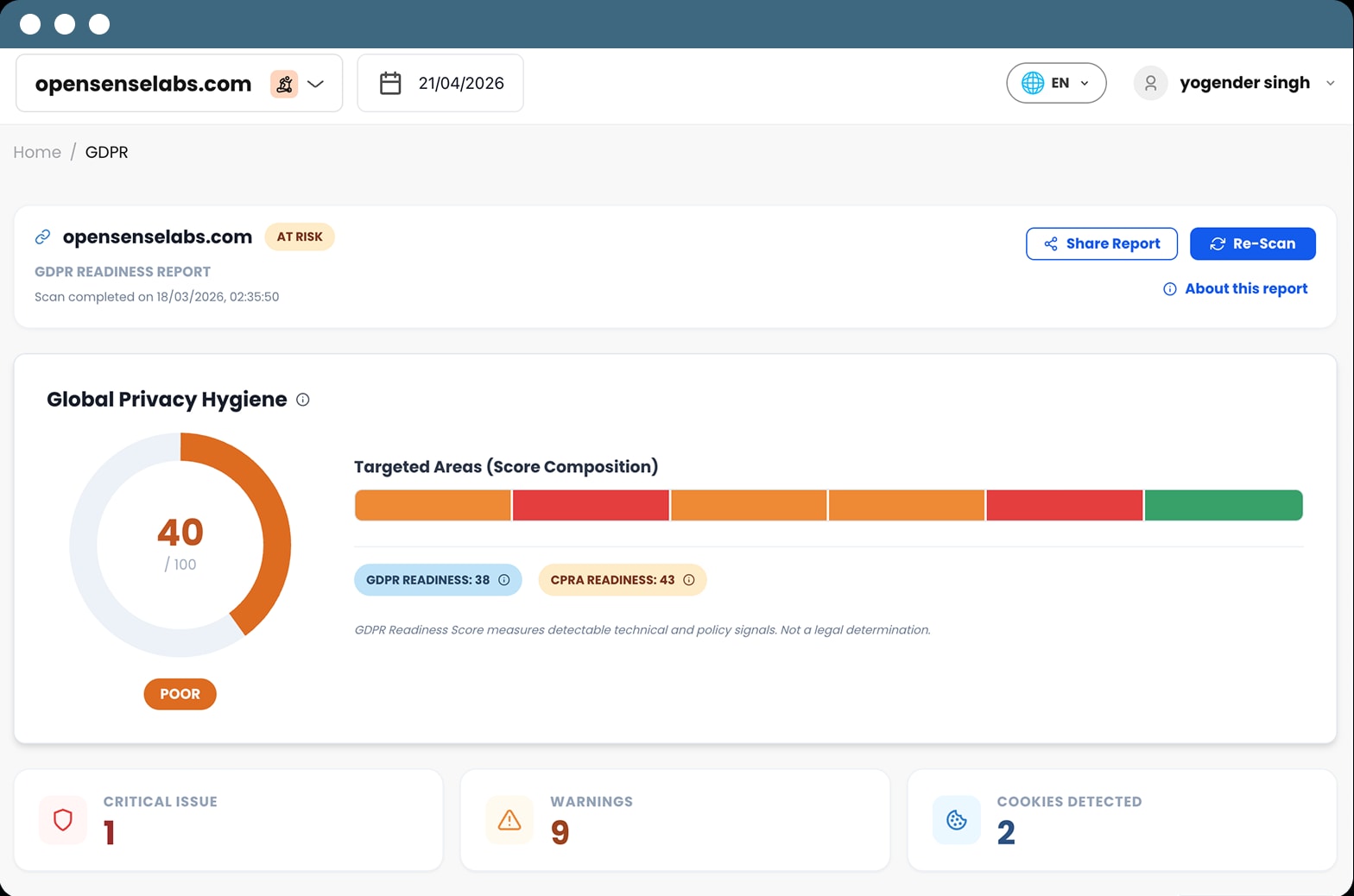This screenshot has width=1354, height=896.
Task: Click the calendar icon in date field
Action: click(390, 83)
